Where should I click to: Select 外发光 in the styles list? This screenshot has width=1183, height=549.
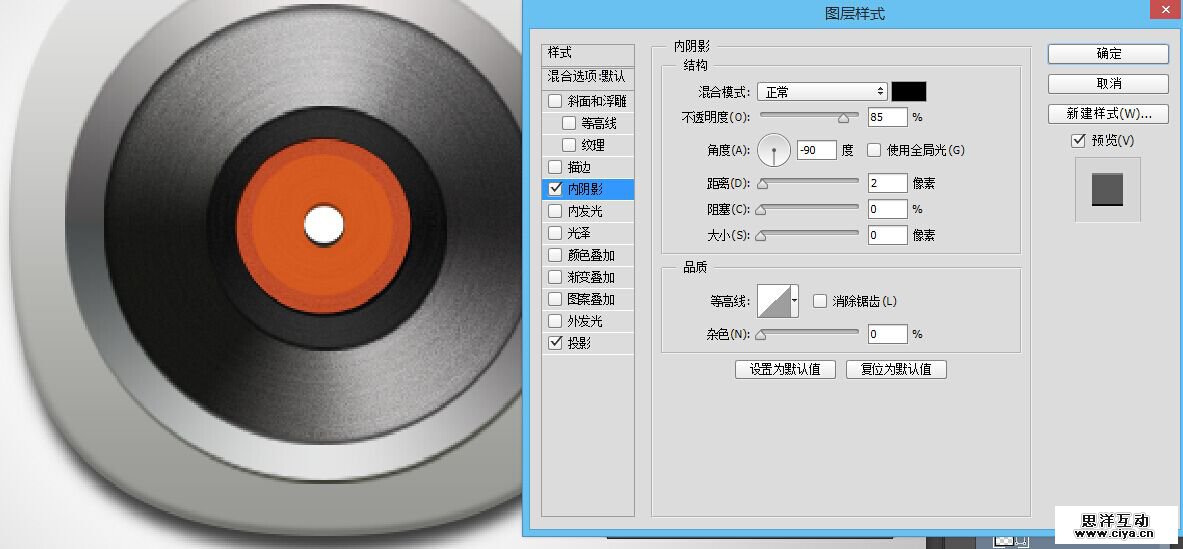(585, 321)
